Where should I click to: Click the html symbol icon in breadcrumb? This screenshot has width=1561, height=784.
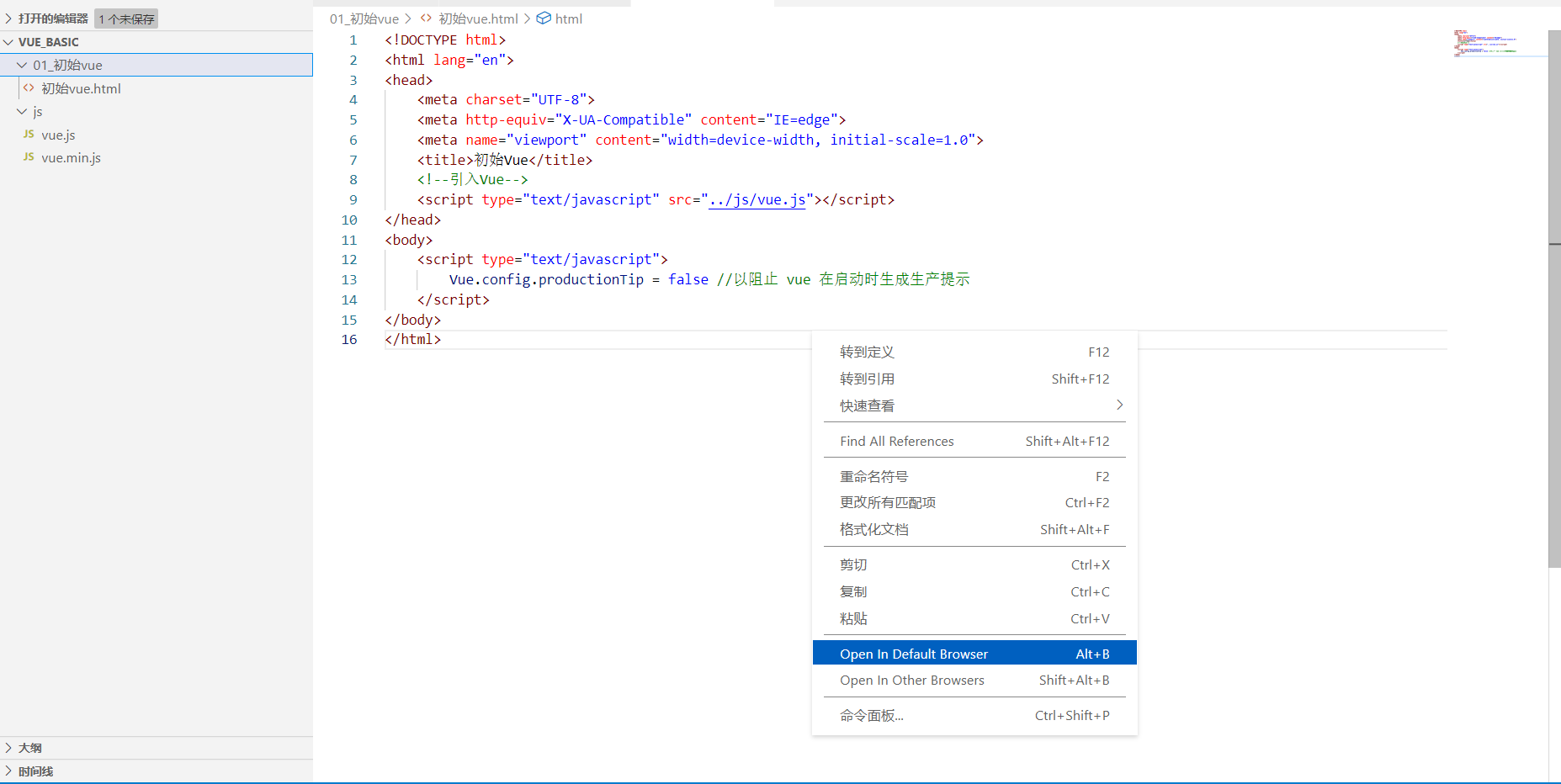click(544, 18)
